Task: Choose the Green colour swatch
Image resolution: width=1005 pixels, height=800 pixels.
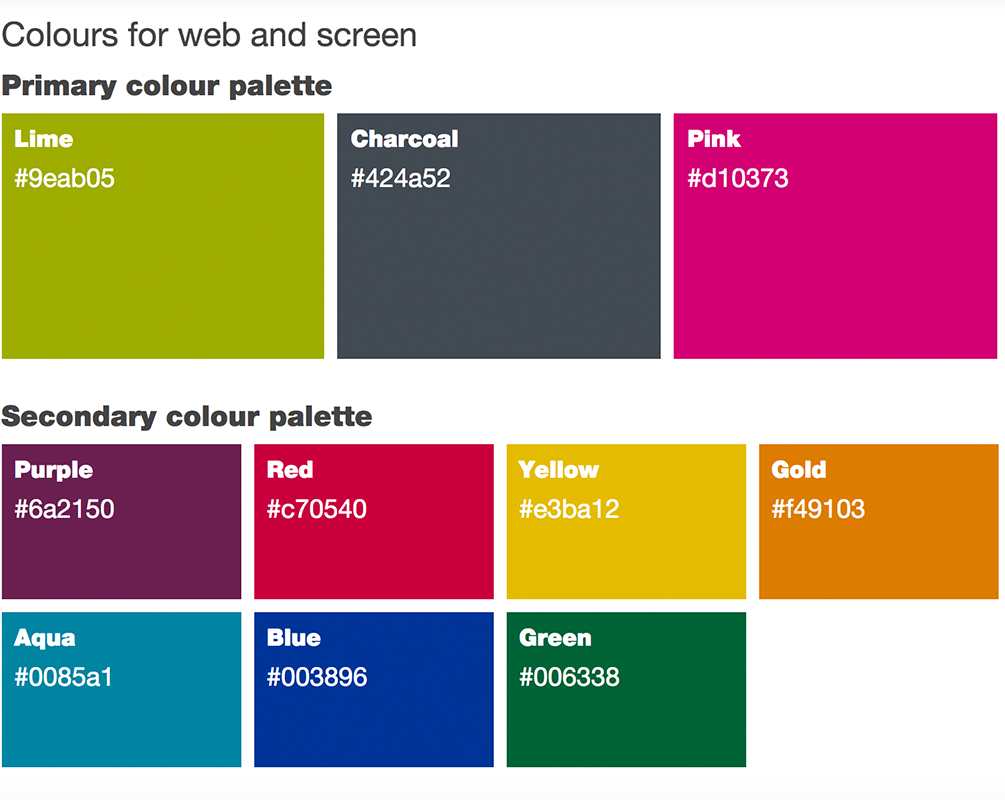Action: (x=626, y=690)
